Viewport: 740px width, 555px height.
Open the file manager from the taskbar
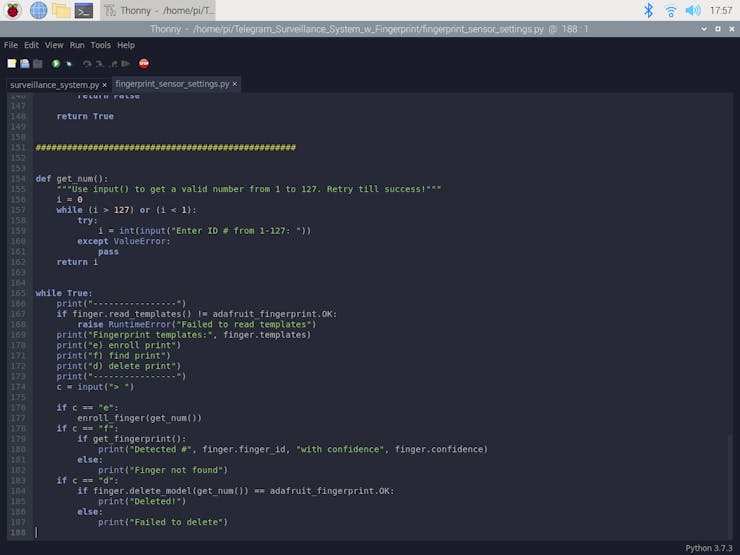pos(61,10)
